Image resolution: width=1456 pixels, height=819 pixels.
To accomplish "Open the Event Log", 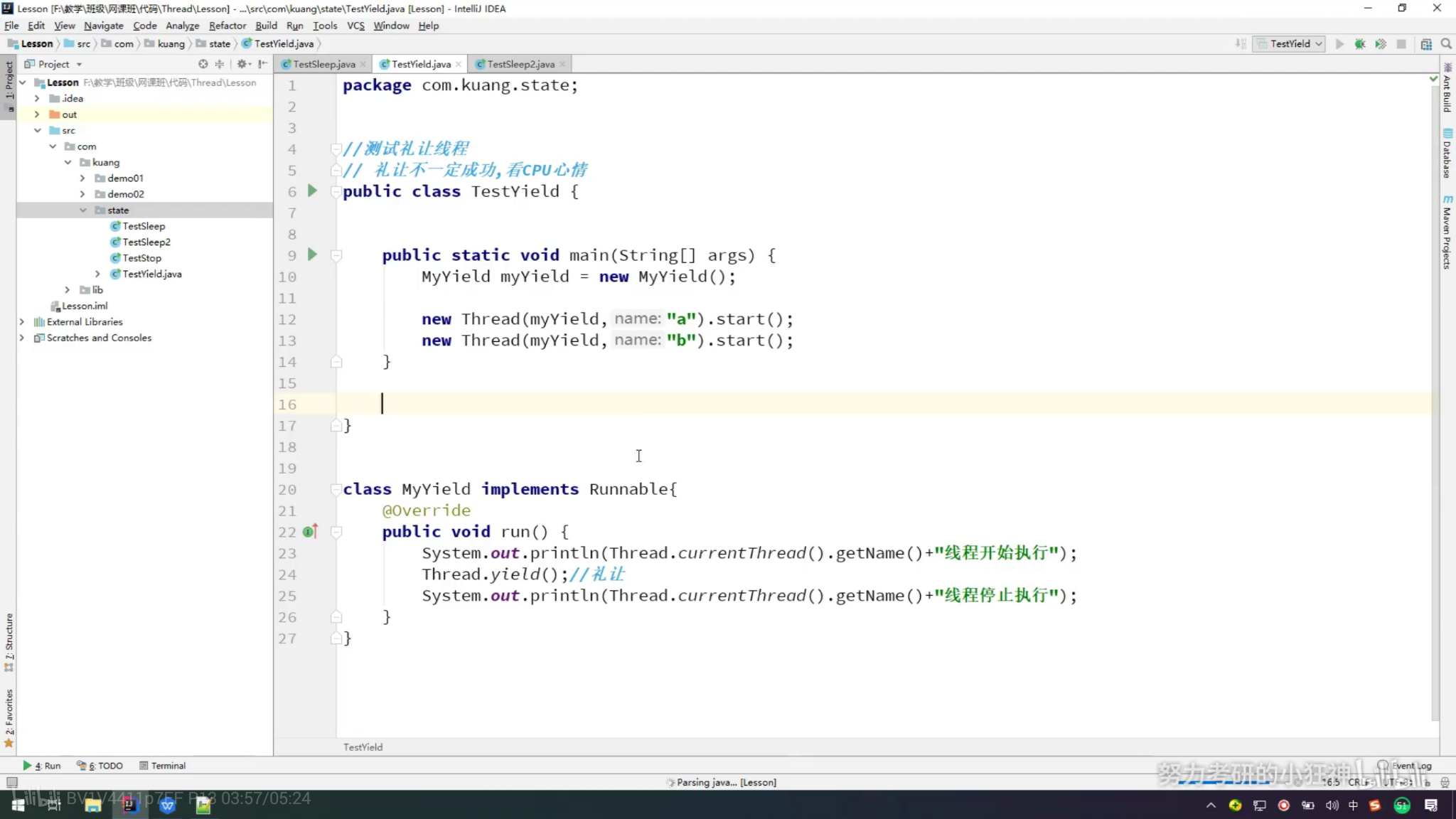I will [1405, 766].
